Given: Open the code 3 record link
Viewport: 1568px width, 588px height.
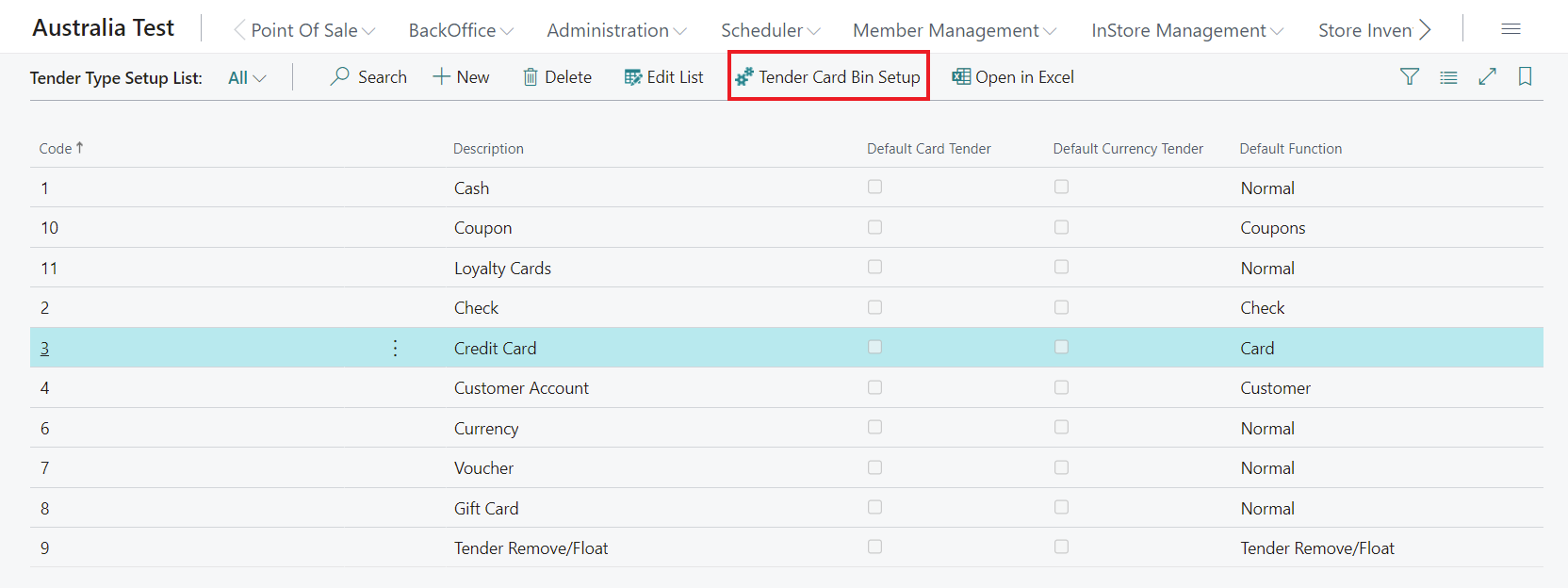Looking at the screenshot, I should coord(44,349).
